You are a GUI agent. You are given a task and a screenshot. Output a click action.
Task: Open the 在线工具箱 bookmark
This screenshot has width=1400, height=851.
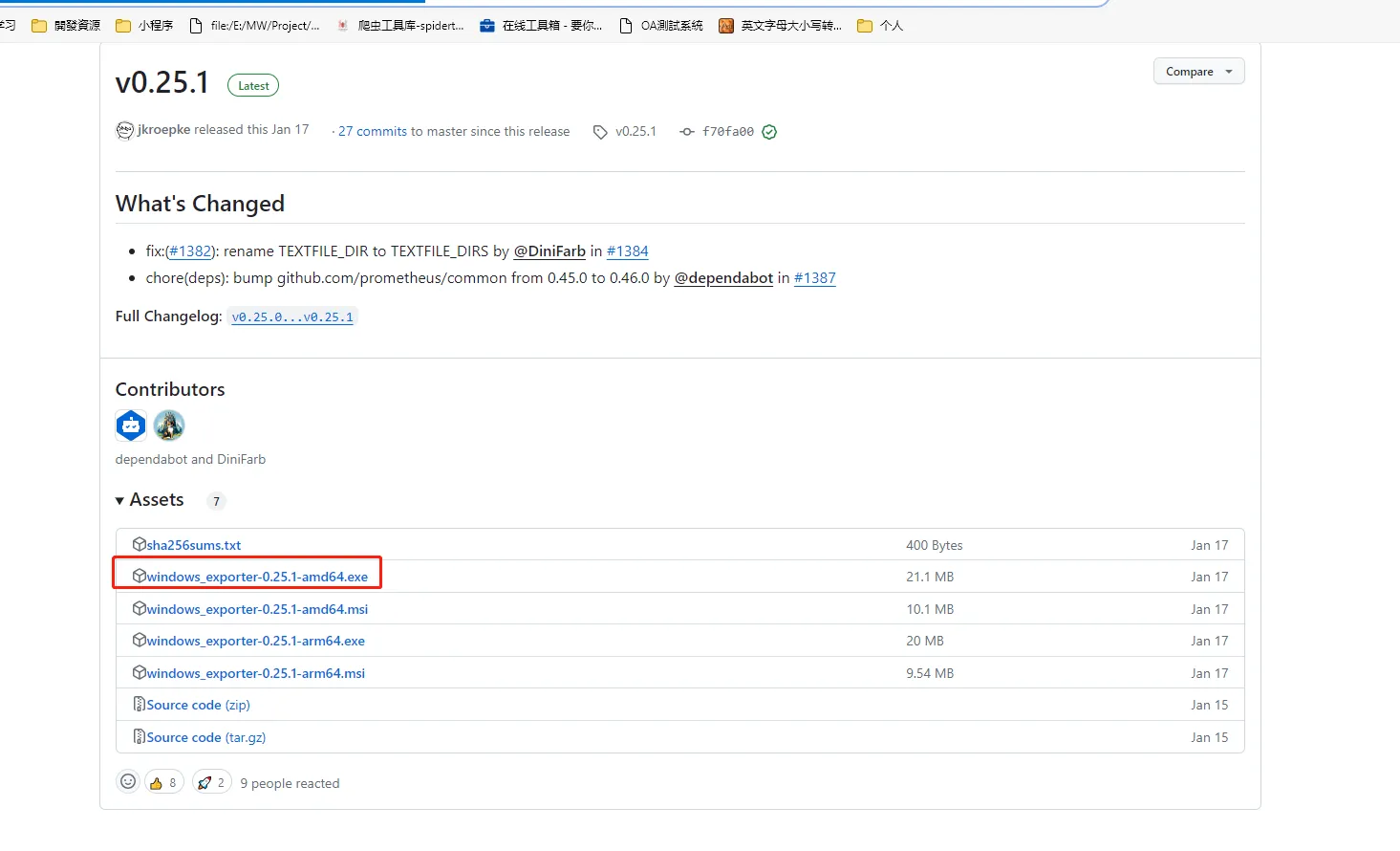[541, 26]
